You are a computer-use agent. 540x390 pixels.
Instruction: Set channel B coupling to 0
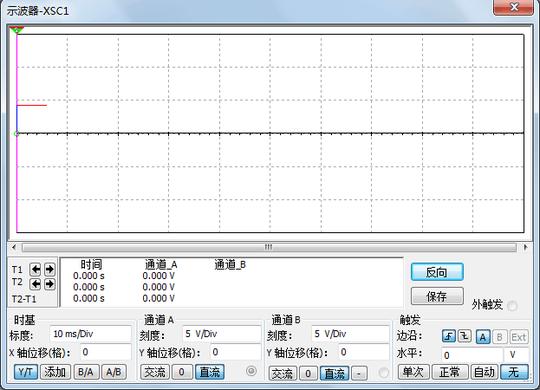pyautogui.click(x=308, y=373)
